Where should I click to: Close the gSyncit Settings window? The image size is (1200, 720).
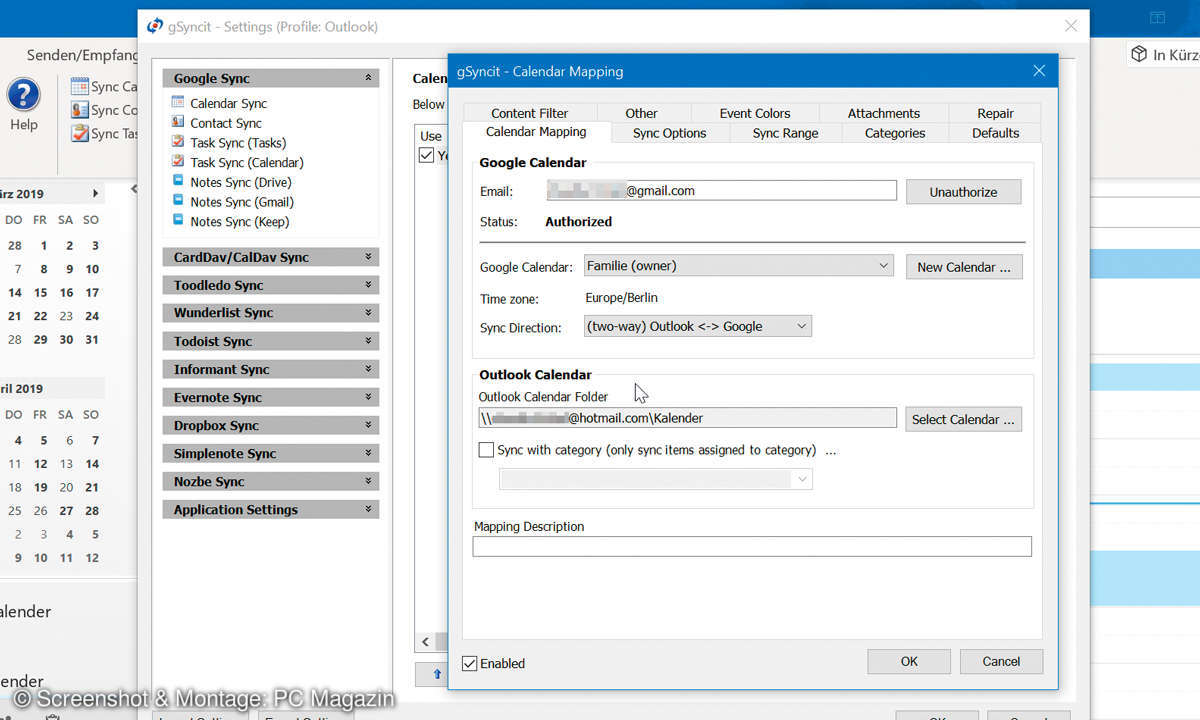(x=1071, y=27)
